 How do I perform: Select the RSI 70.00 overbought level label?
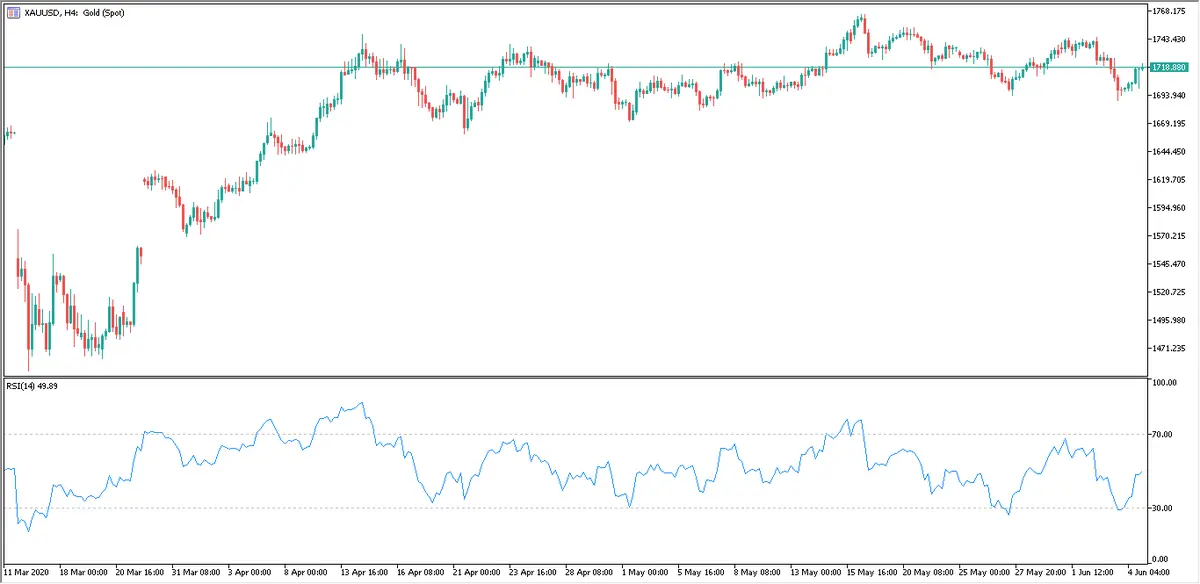click(1161, 434)
